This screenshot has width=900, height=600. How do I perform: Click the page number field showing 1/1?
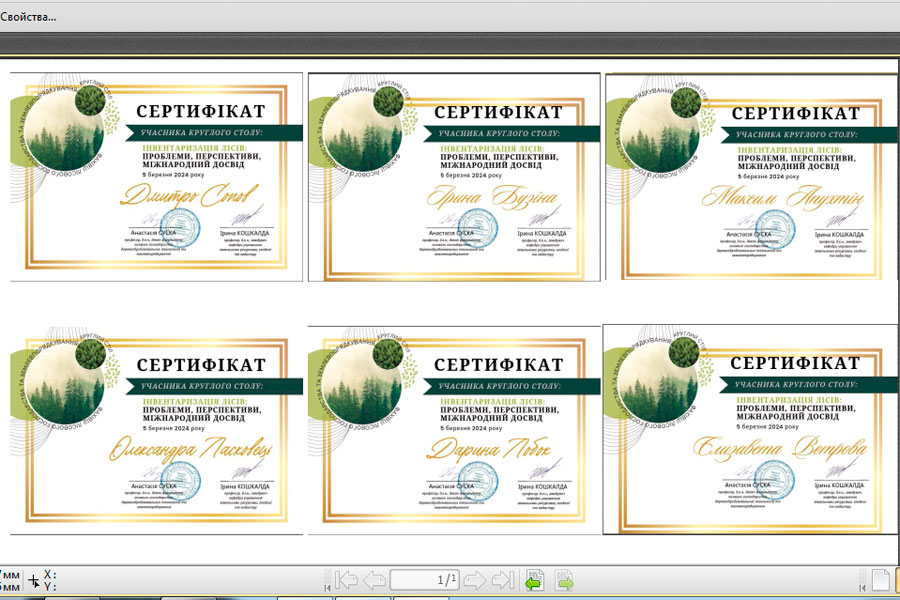point(424,580)
